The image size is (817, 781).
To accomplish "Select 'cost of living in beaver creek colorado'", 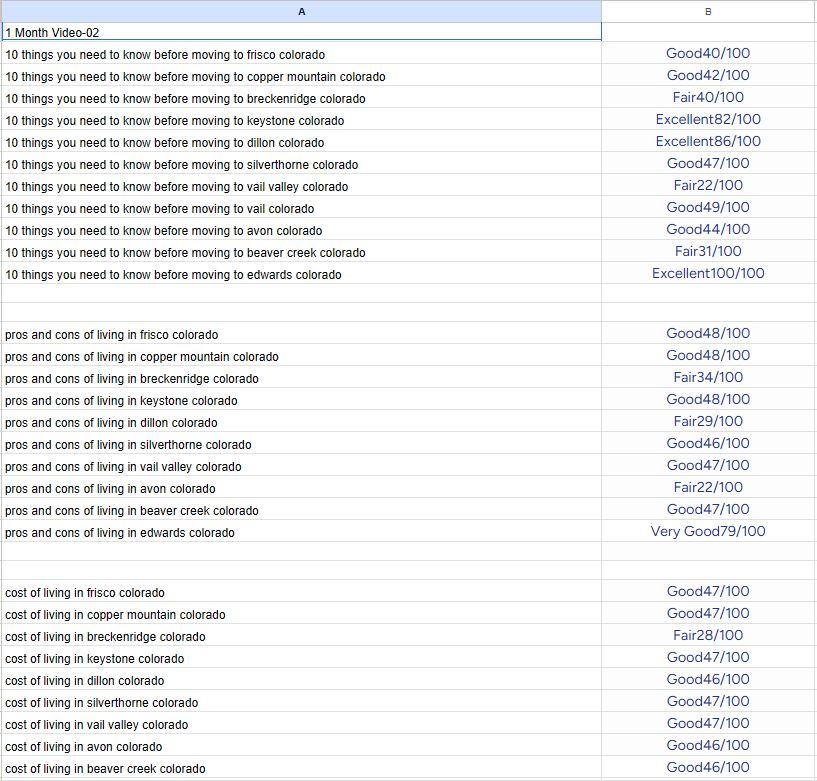I will (105, 769).
